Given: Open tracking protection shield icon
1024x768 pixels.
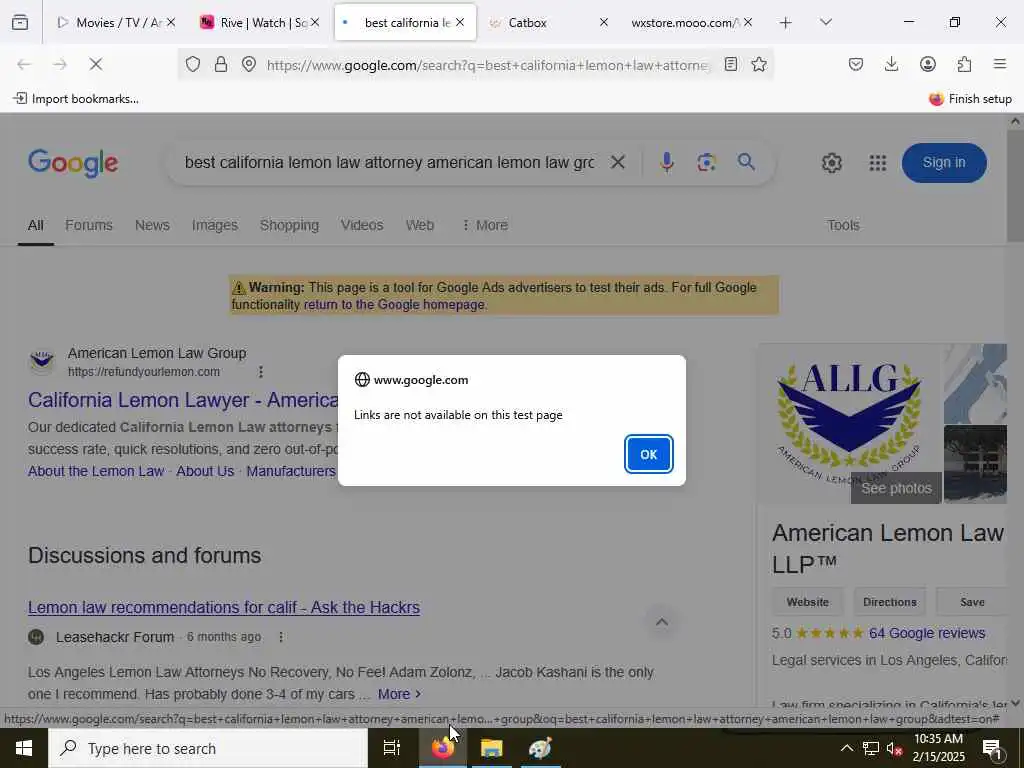Looking at the screenshot, I should pyautogui.click(x=193, y=64).
